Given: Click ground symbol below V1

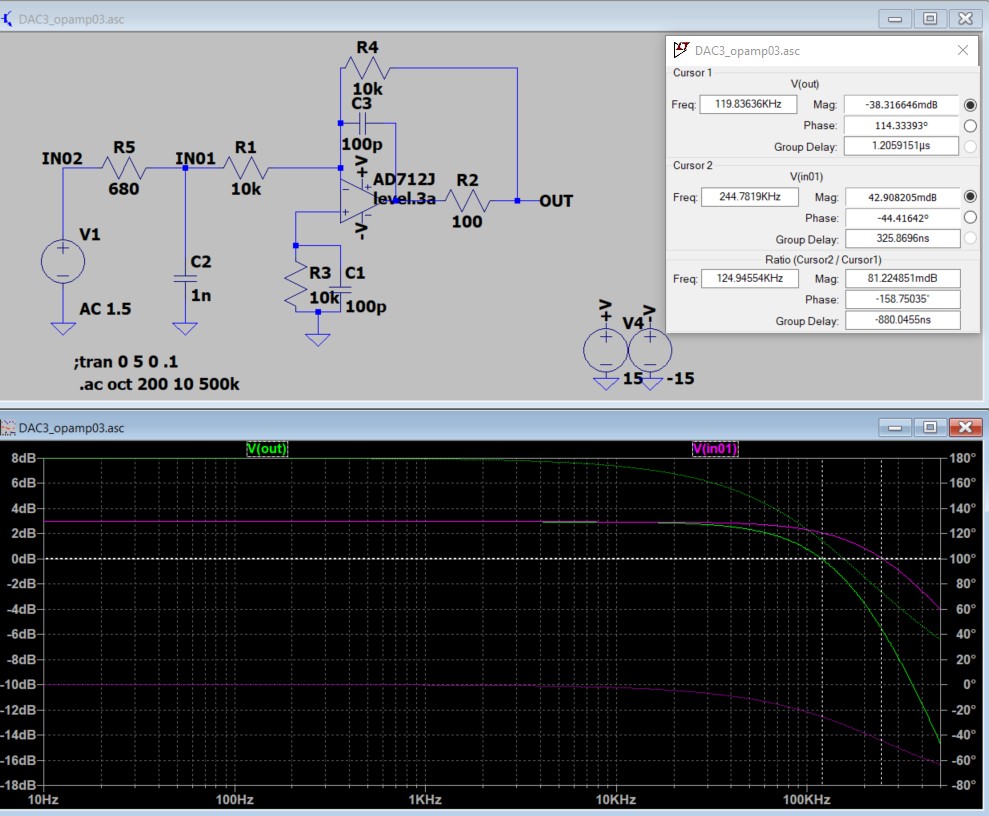Looking at the screenshot, I should (x=63, y=329).
